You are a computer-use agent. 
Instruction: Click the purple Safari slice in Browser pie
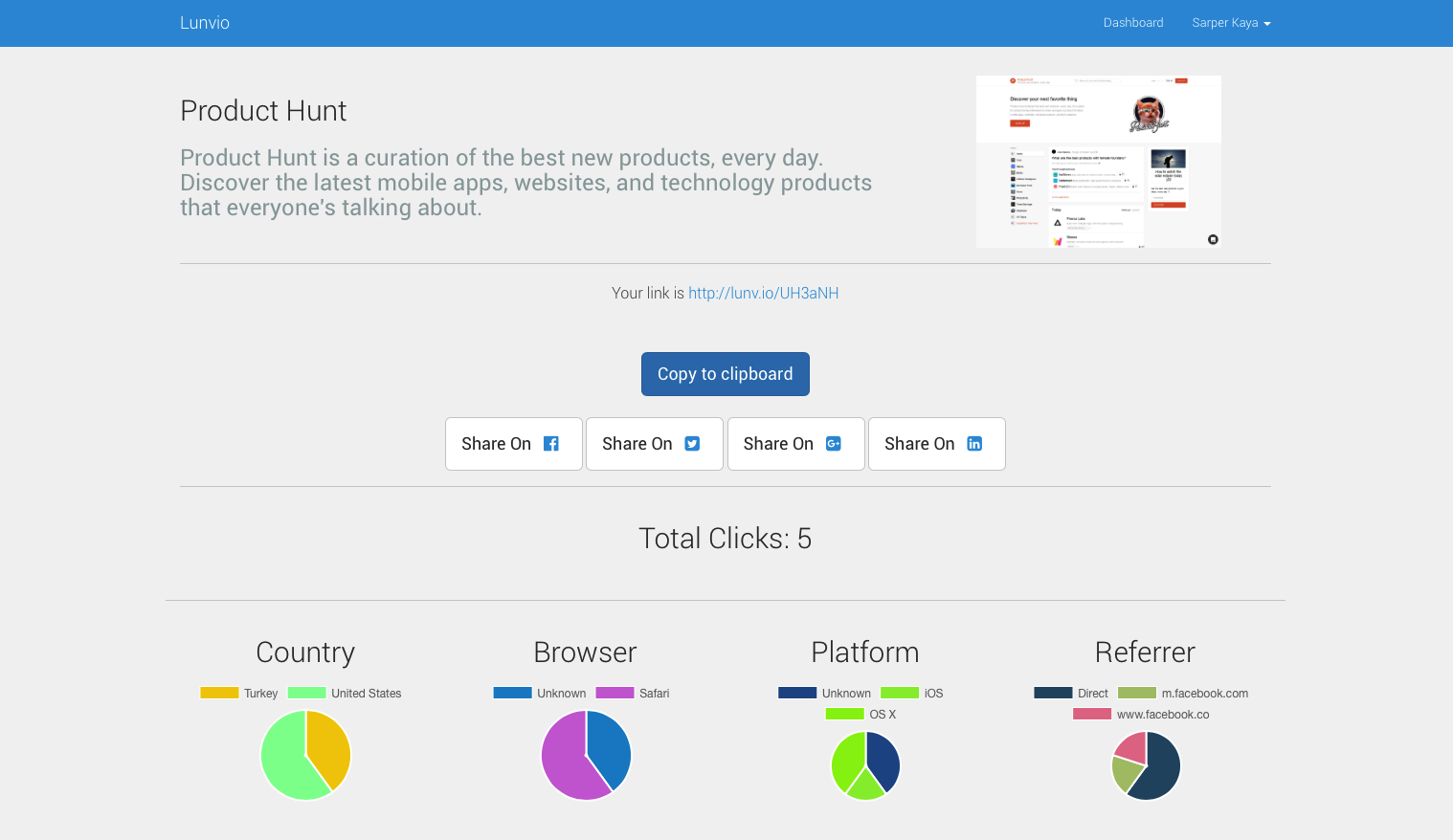tap(565, 761)
